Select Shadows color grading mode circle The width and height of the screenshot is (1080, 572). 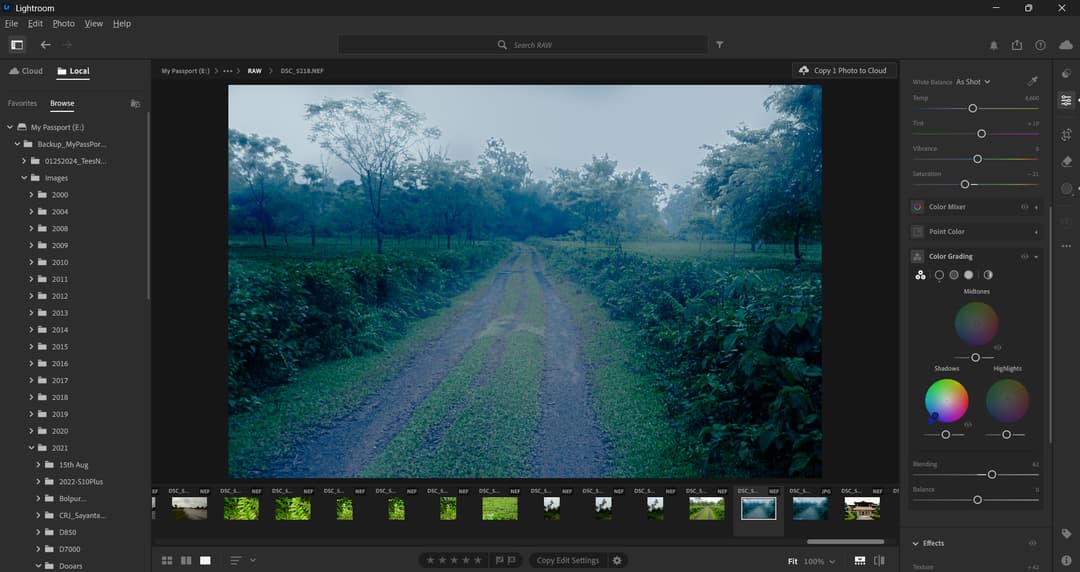click(939, 275)
